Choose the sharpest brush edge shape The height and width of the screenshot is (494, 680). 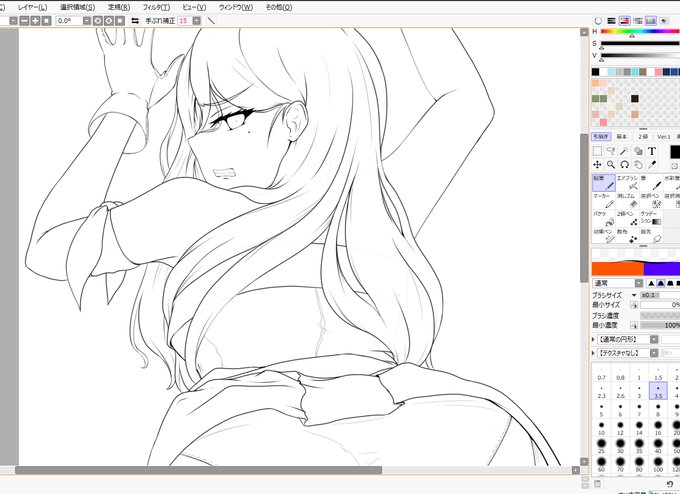651,283
